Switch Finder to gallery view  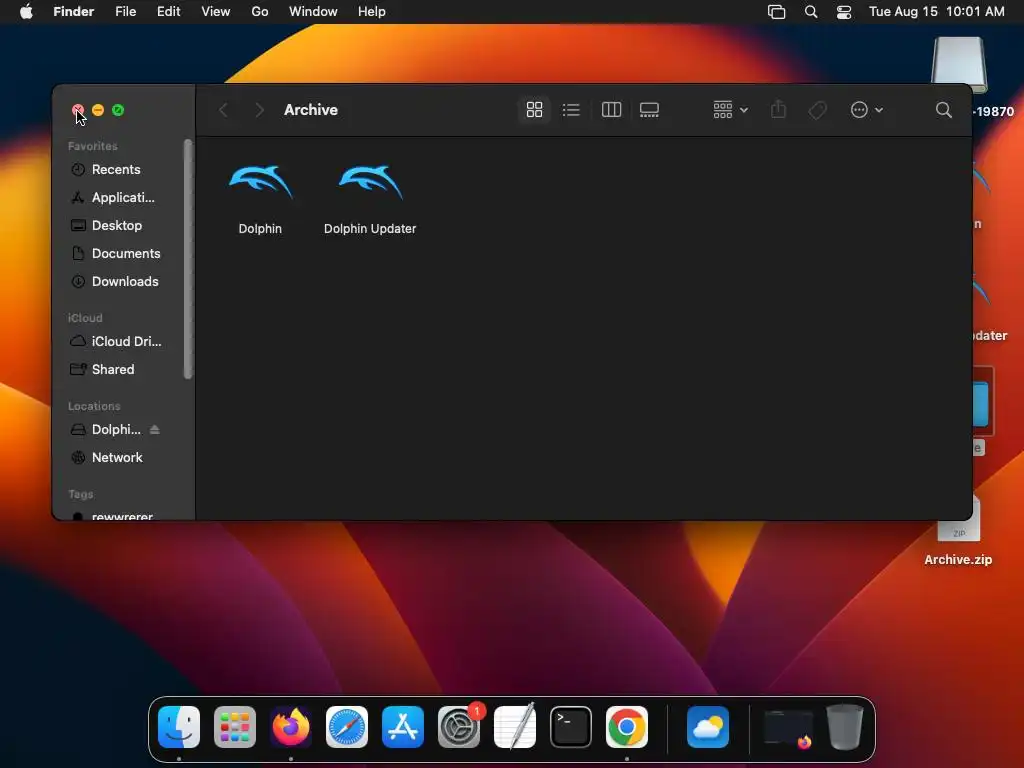[649, 110]
